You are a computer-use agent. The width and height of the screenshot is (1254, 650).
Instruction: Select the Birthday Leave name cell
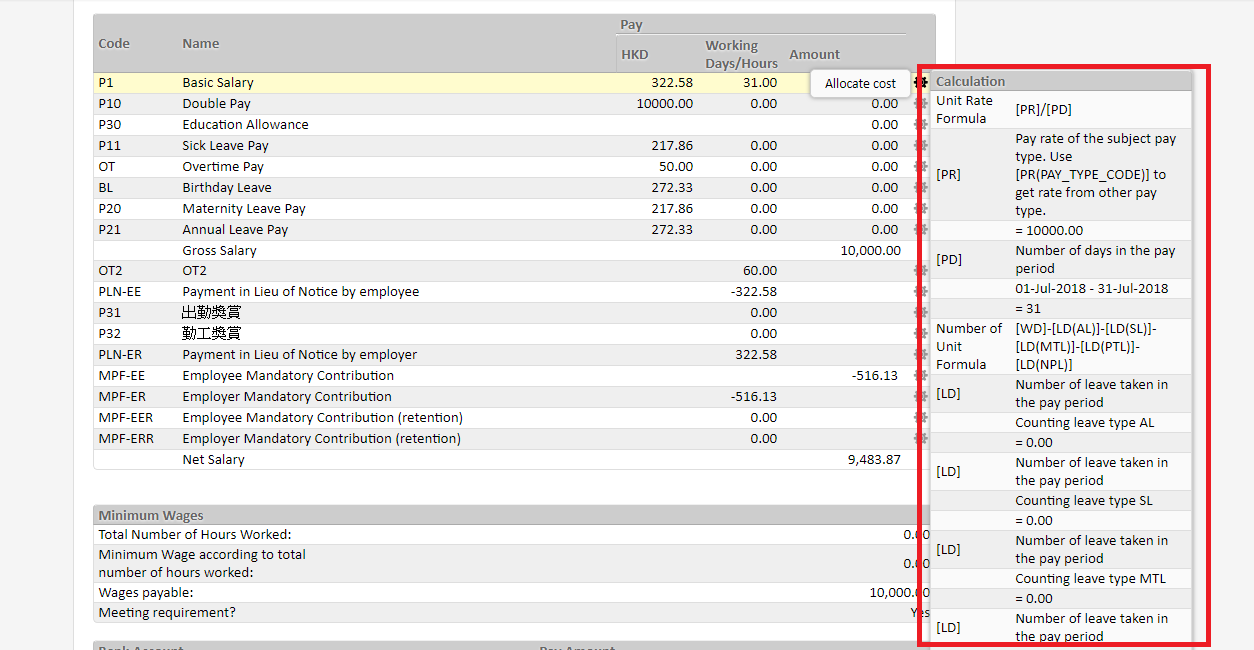[227, 188]
